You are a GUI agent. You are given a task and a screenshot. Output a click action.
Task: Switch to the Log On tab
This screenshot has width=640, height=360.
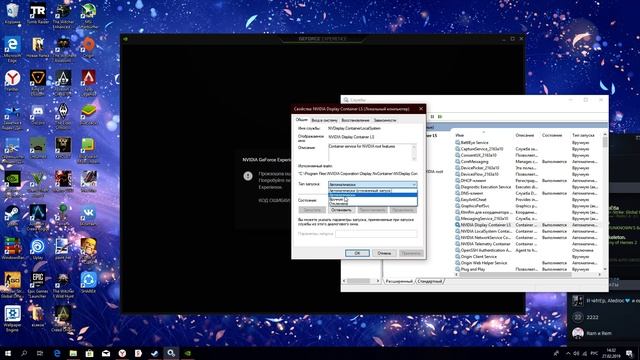pos(324,120)
